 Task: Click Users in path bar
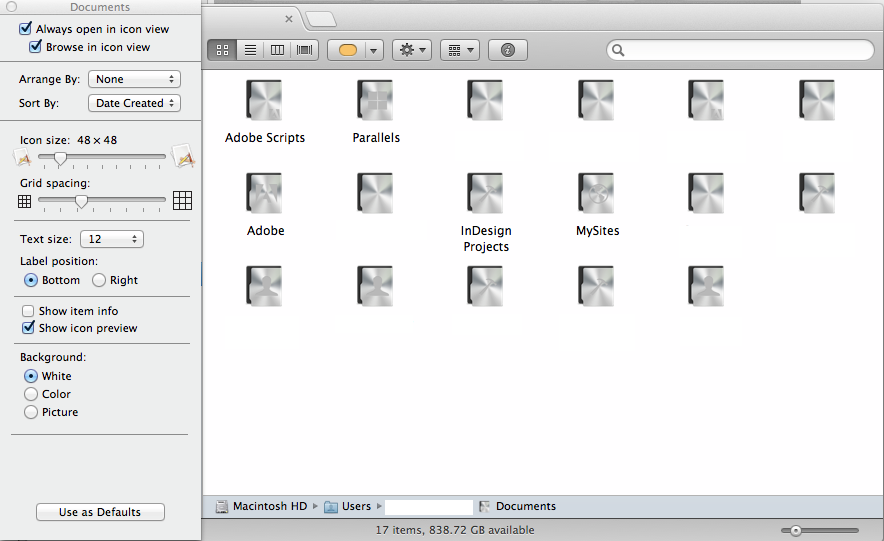click(x=348, y=506)
